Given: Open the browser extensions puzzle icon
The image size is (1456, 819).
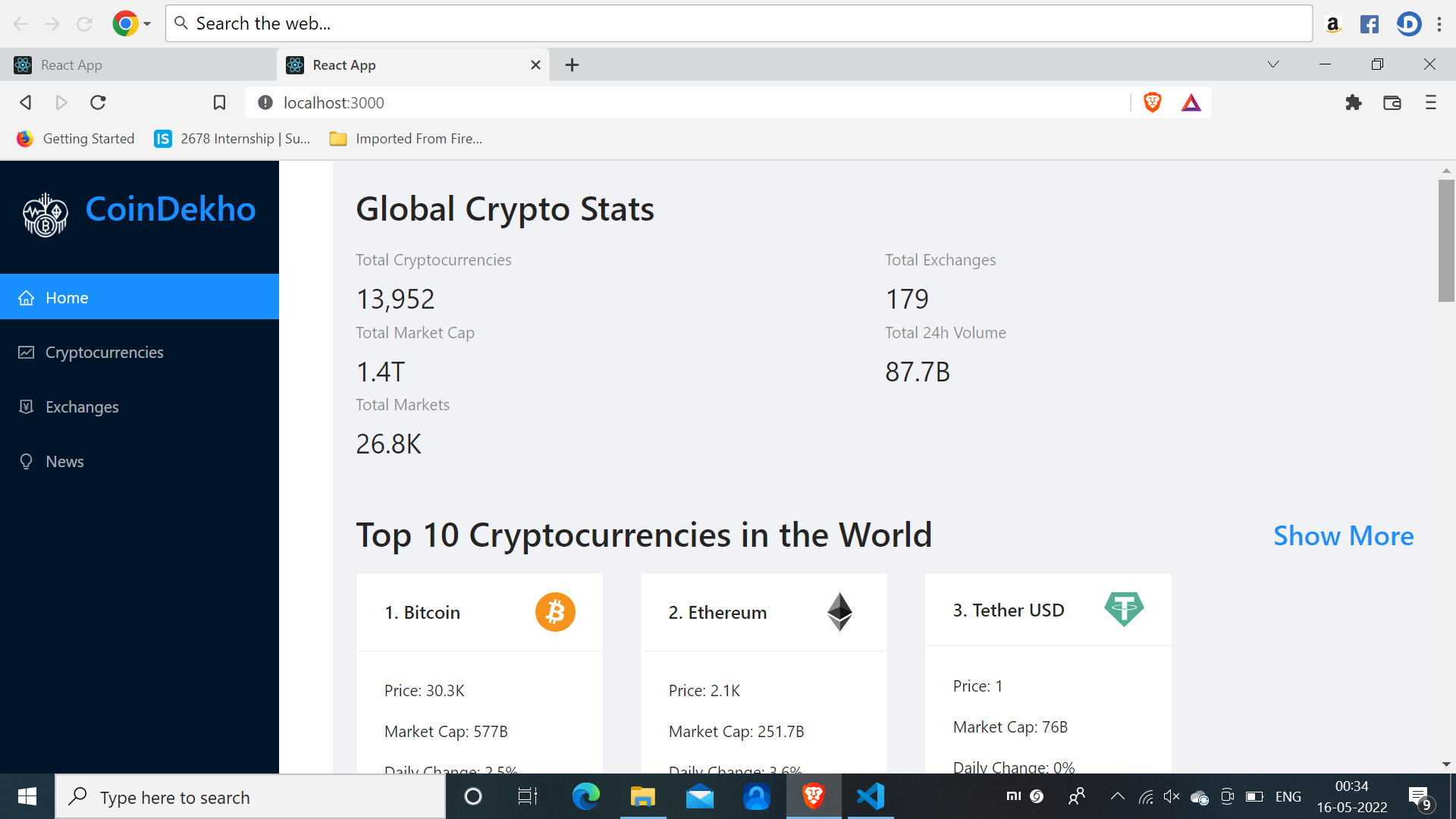Looking at the screenshot, I should click(x=1354, y=102).
